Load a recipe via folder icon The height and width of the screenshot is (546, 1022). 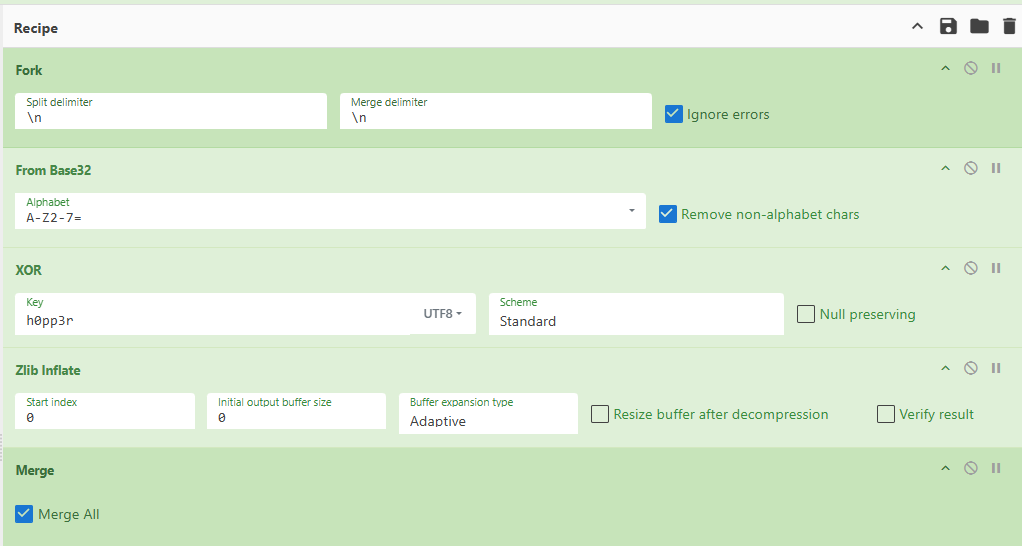coord(979,27)
